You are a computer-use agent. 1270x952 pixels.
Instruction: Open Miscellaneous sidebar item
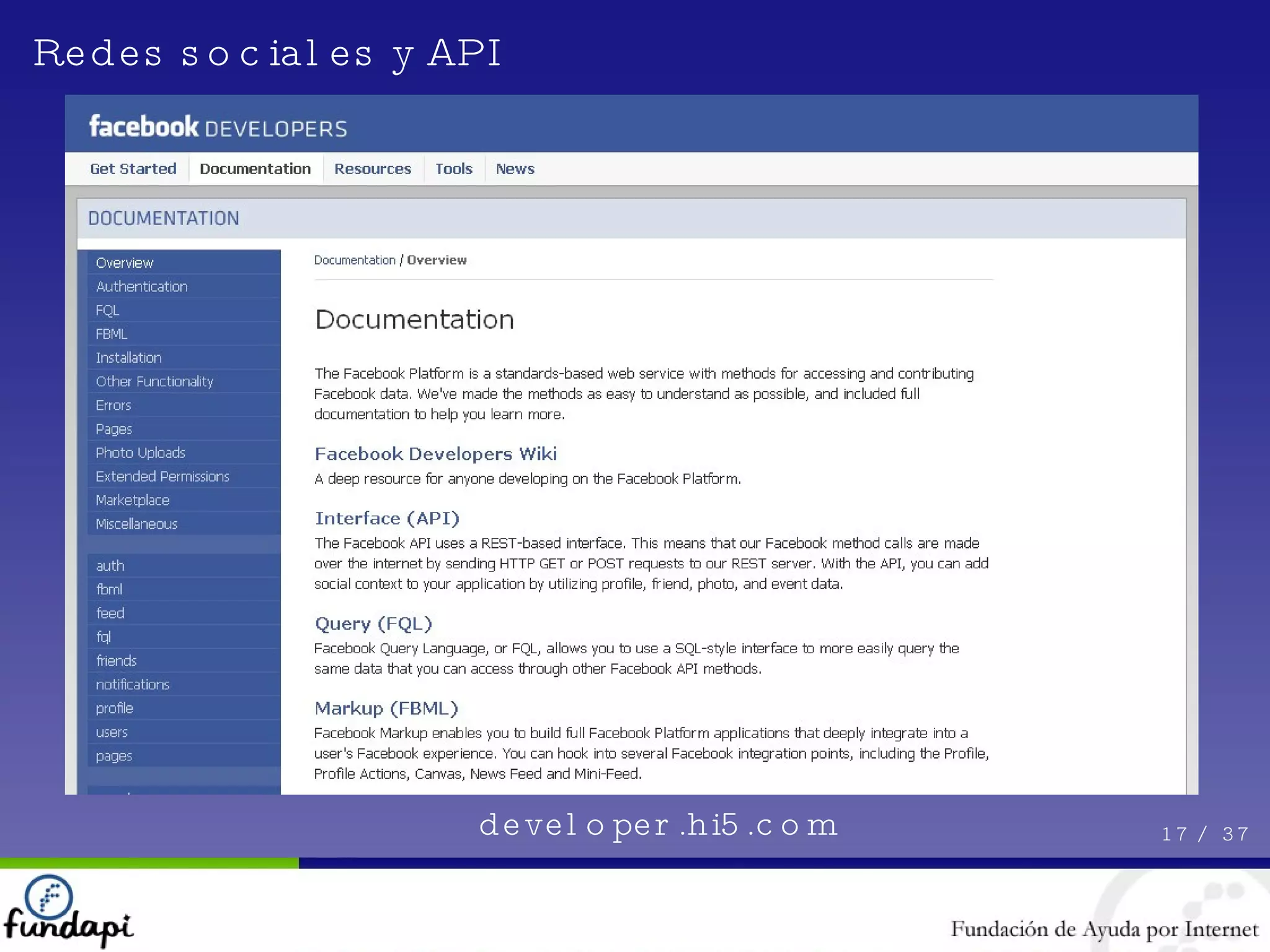[184, 524]
